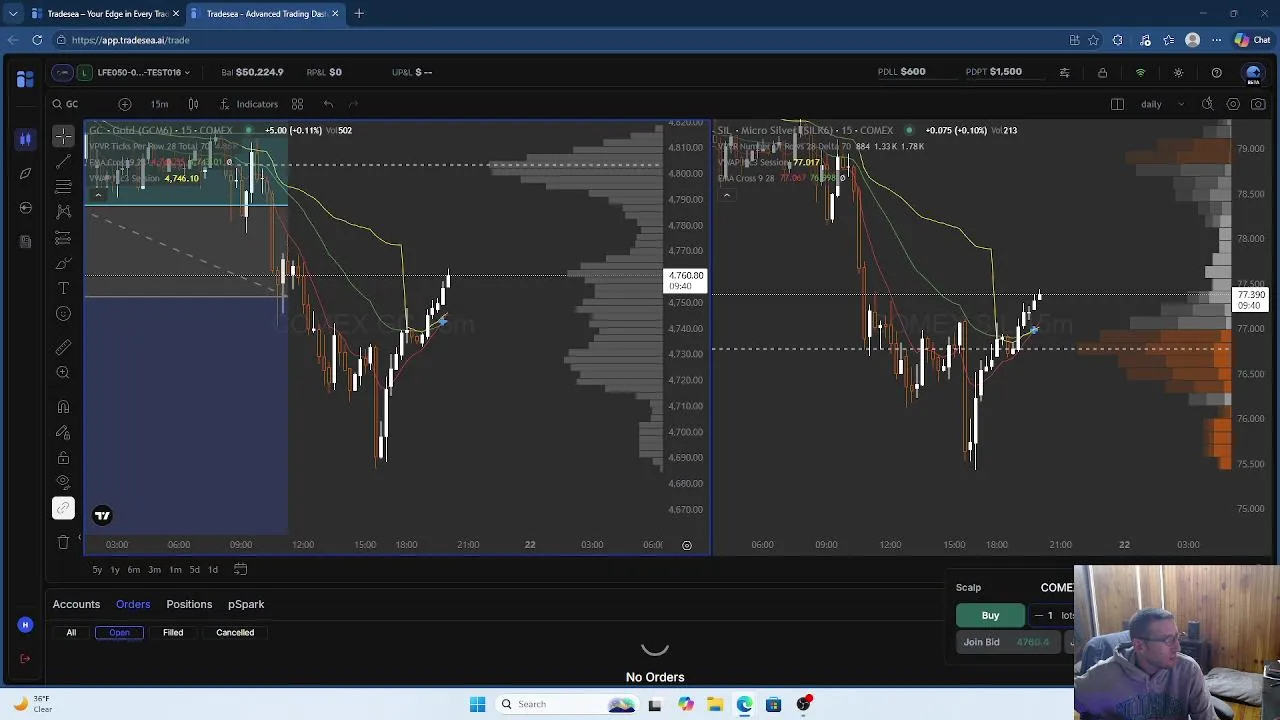Toggle hide all drawings eye icon

click(x=63, y=483)
